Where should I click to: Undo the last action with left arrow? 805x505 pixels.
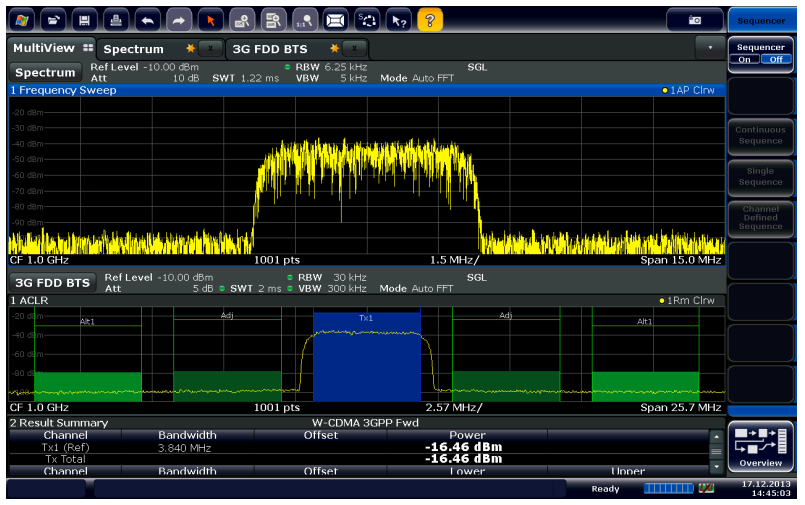147,21
